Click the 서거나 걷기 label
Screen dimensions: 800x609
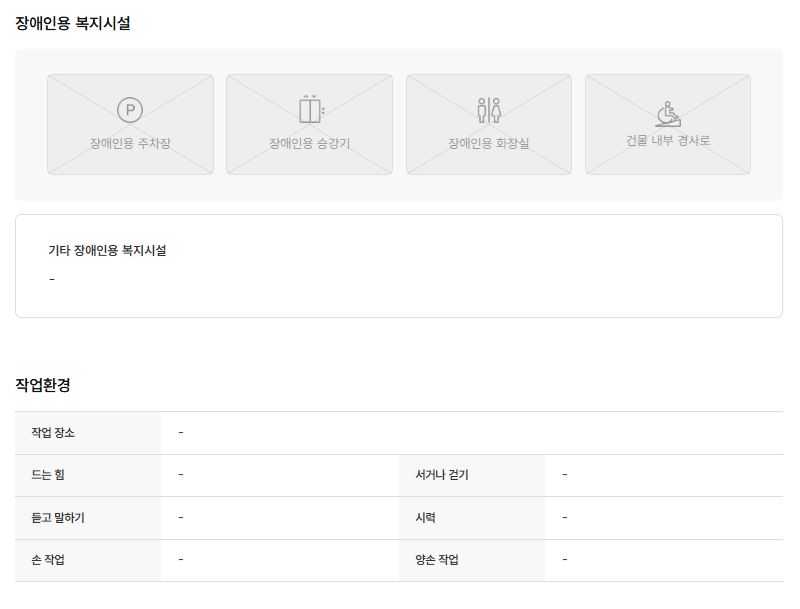pyautogui.click(x=442, y=475)
